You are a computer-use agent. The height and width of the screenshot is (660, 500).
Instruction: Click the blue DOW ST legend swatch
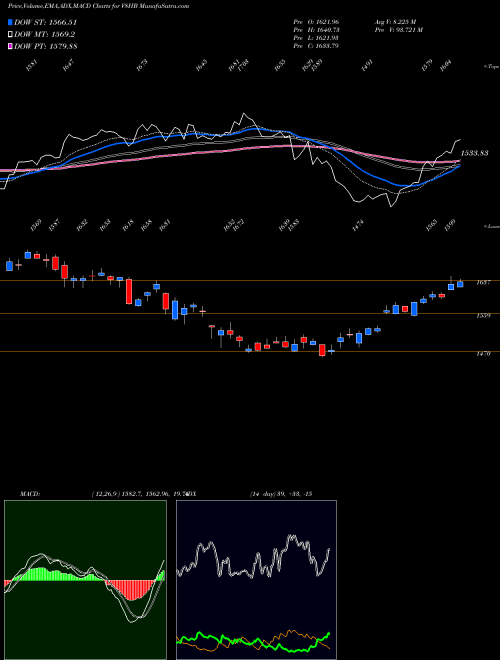pos(11,23)
